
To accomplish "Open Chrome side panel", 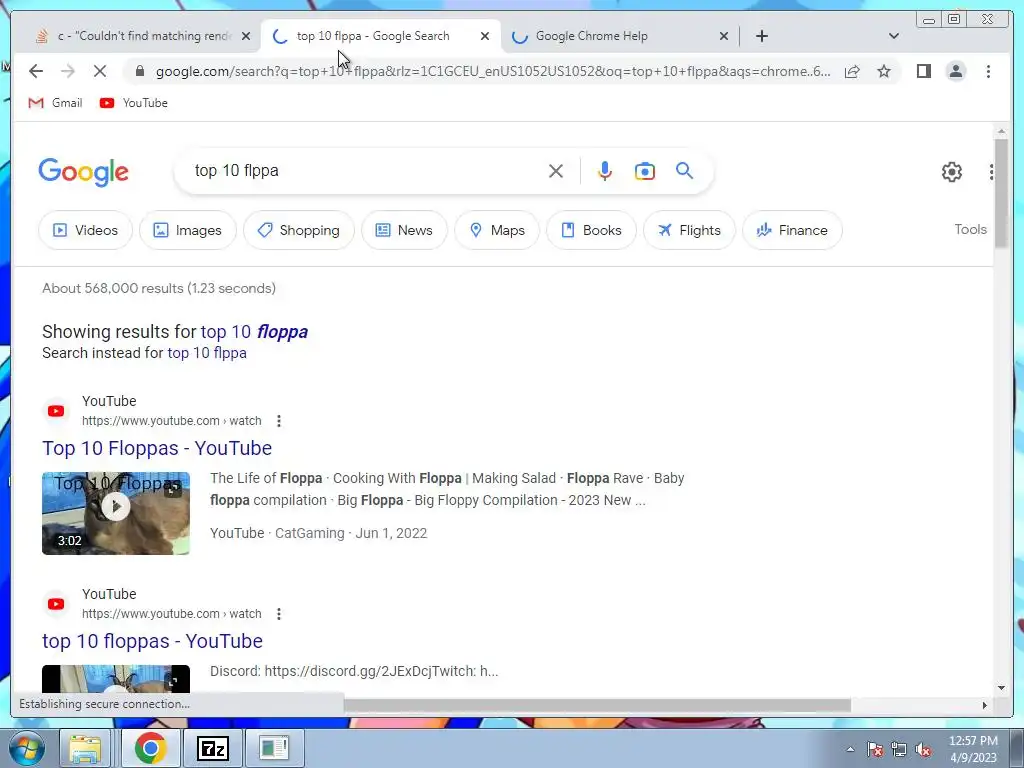I will click(923, 71).
